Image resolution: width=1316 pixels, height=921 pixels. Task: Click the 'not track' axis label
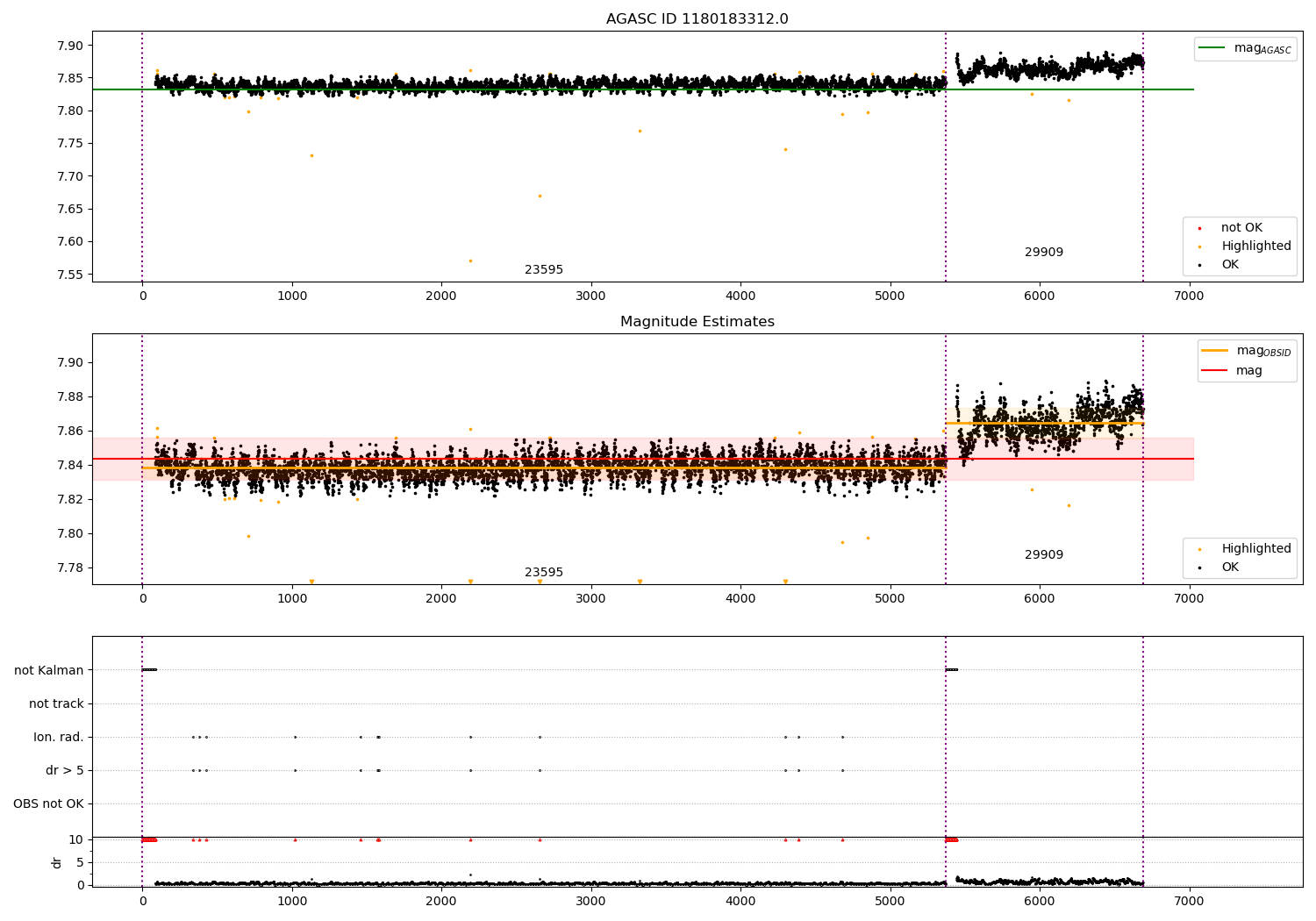coord(56,703)
